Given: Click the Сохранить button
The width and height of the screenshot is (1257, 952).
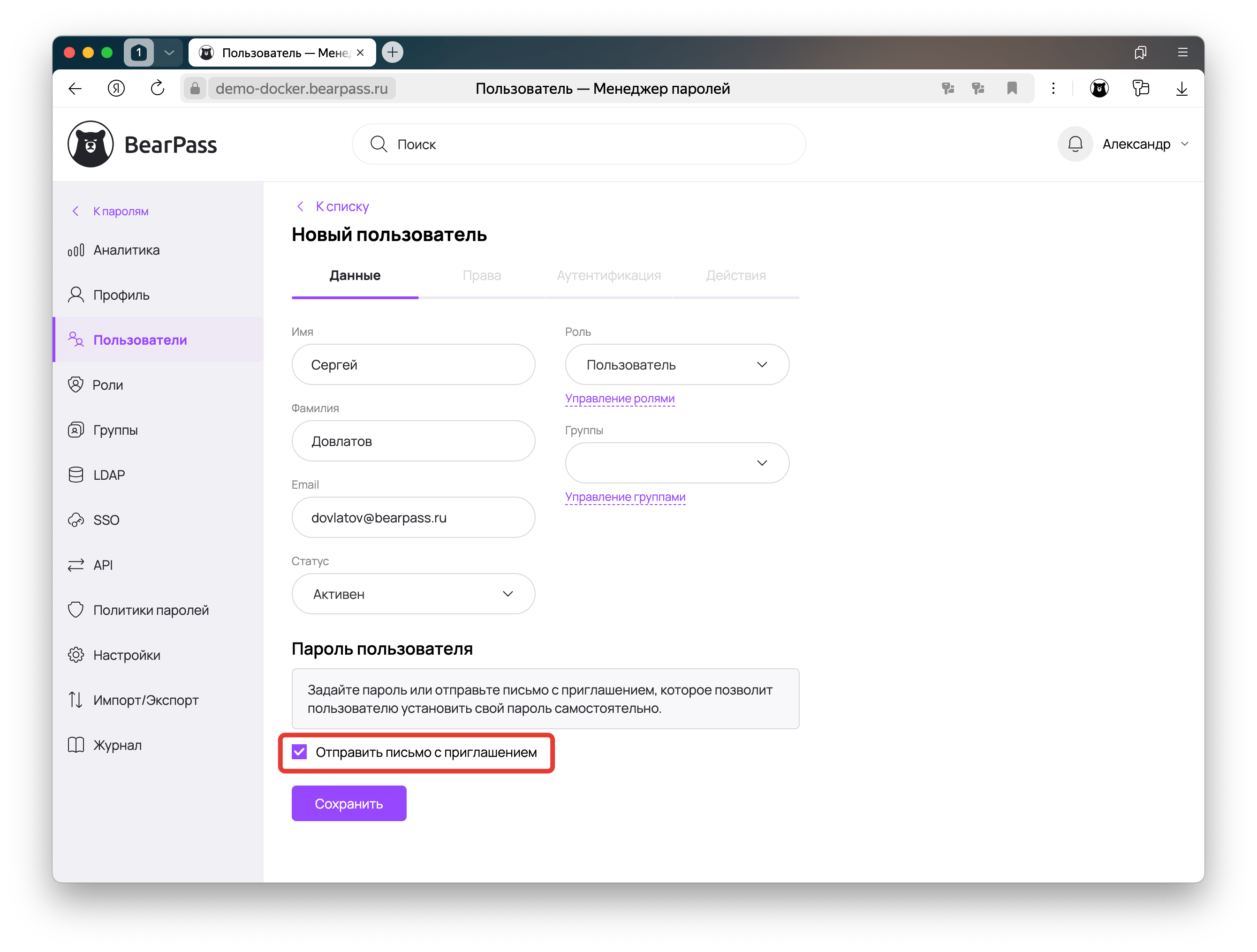Looking at the screenshot, I should click(349, 804).
